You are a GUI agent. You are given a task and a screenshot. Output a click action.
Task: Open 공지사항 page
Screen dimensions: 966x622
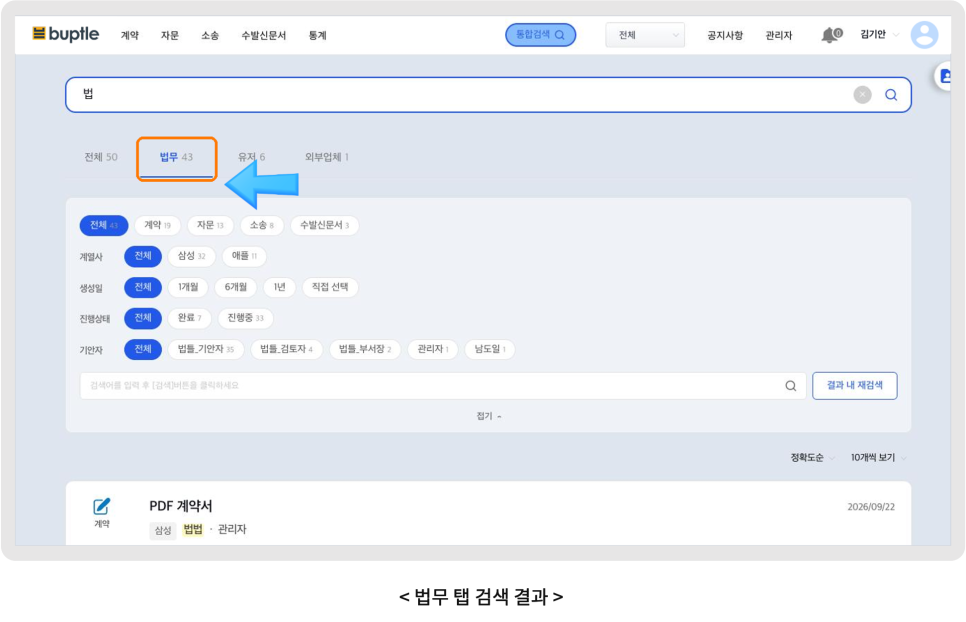724,36
